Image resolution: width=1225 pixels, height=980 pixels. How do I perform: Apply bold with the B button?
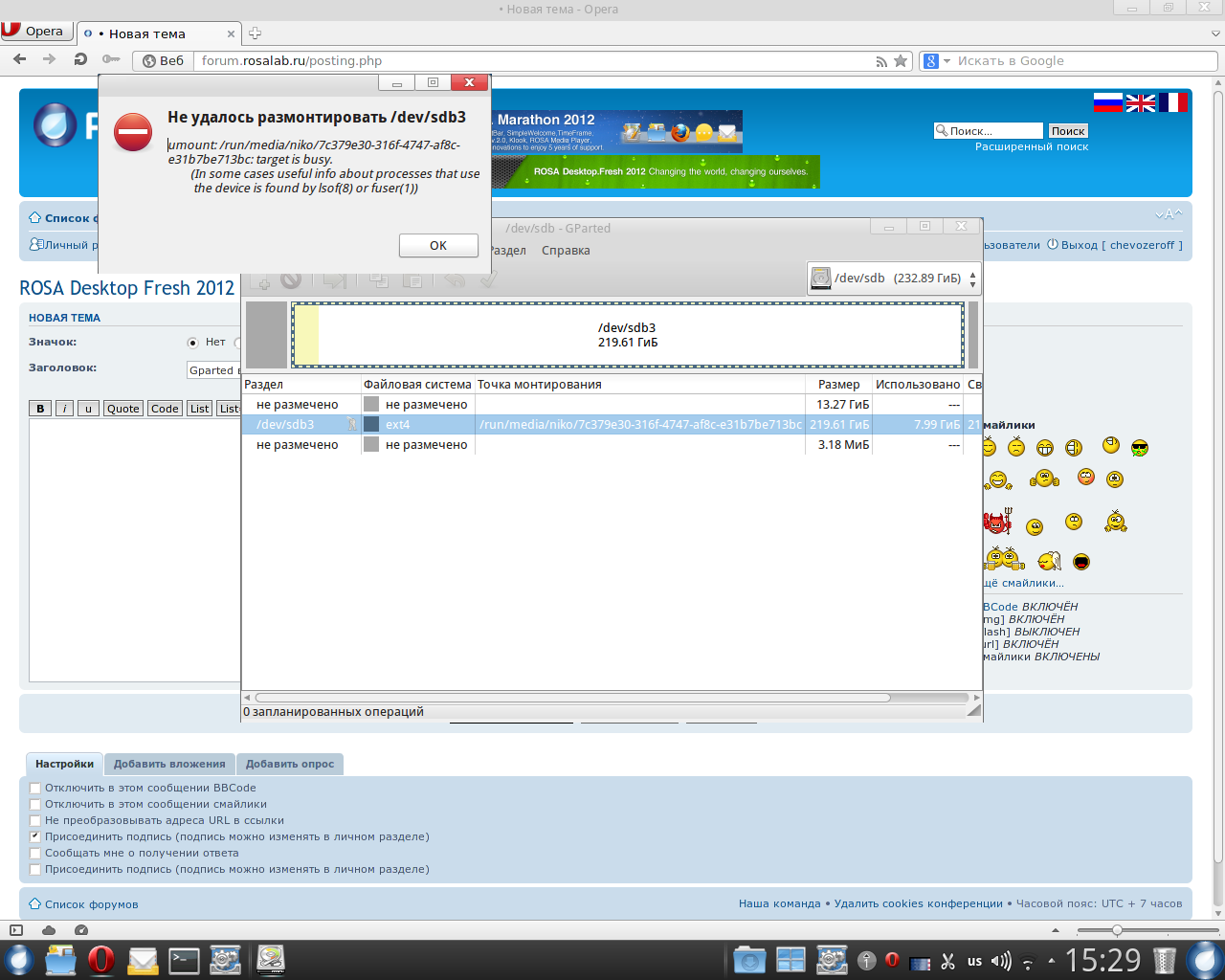pyautogui.click(x=40, y=409)
